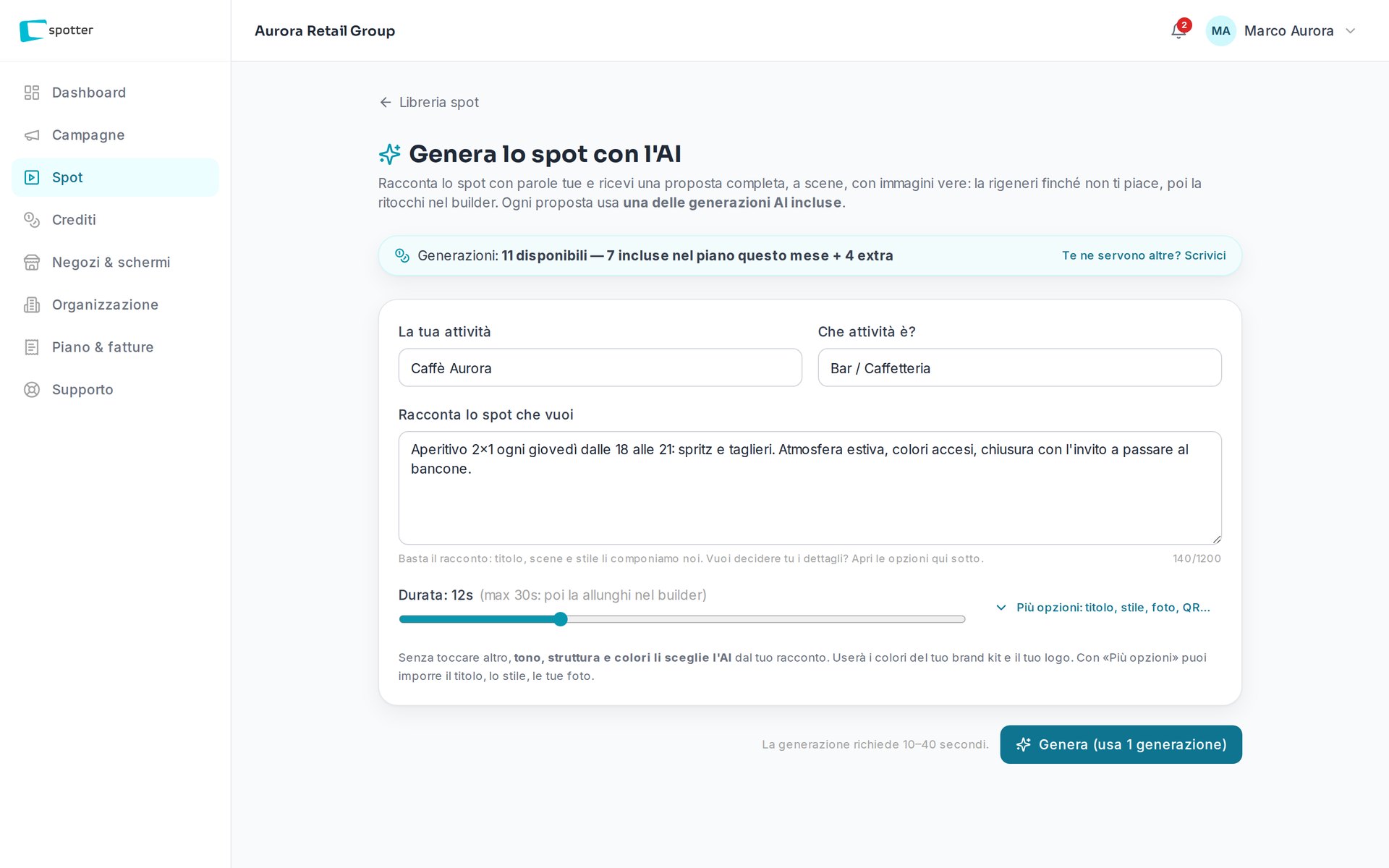Click Genera (usa 1 generazione) button
The height and width of the screenshot is (868, 1389).
pos(1121,744)
